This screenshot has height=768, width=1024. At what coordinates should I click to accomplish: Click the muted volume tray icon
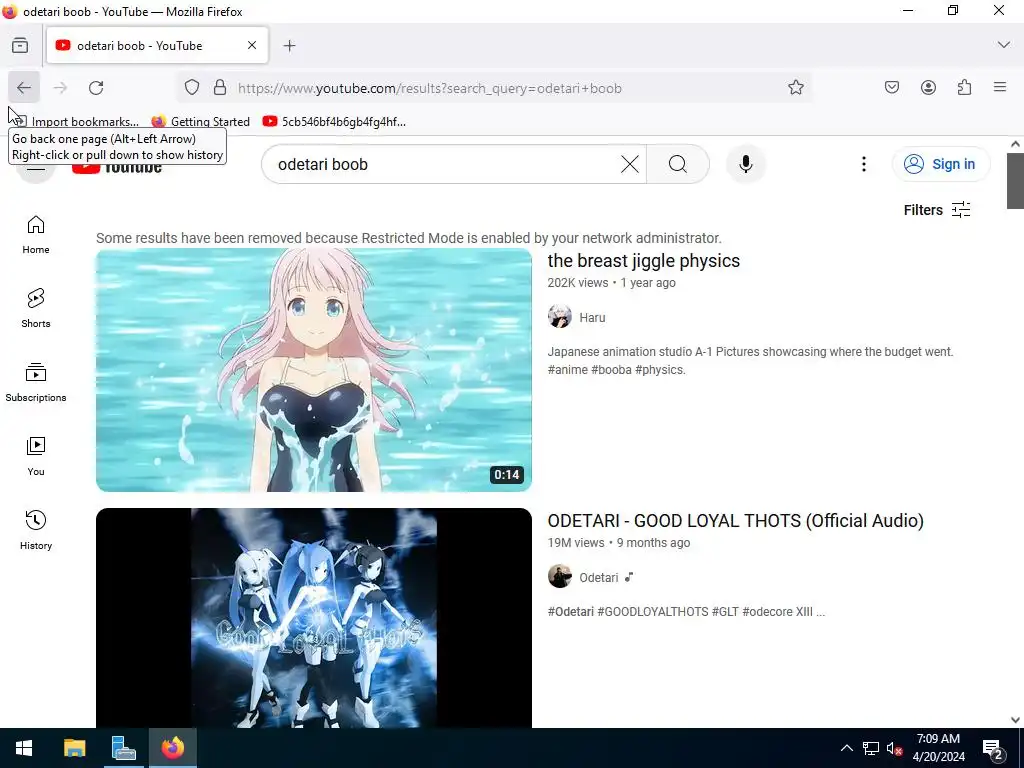(894, 748)
